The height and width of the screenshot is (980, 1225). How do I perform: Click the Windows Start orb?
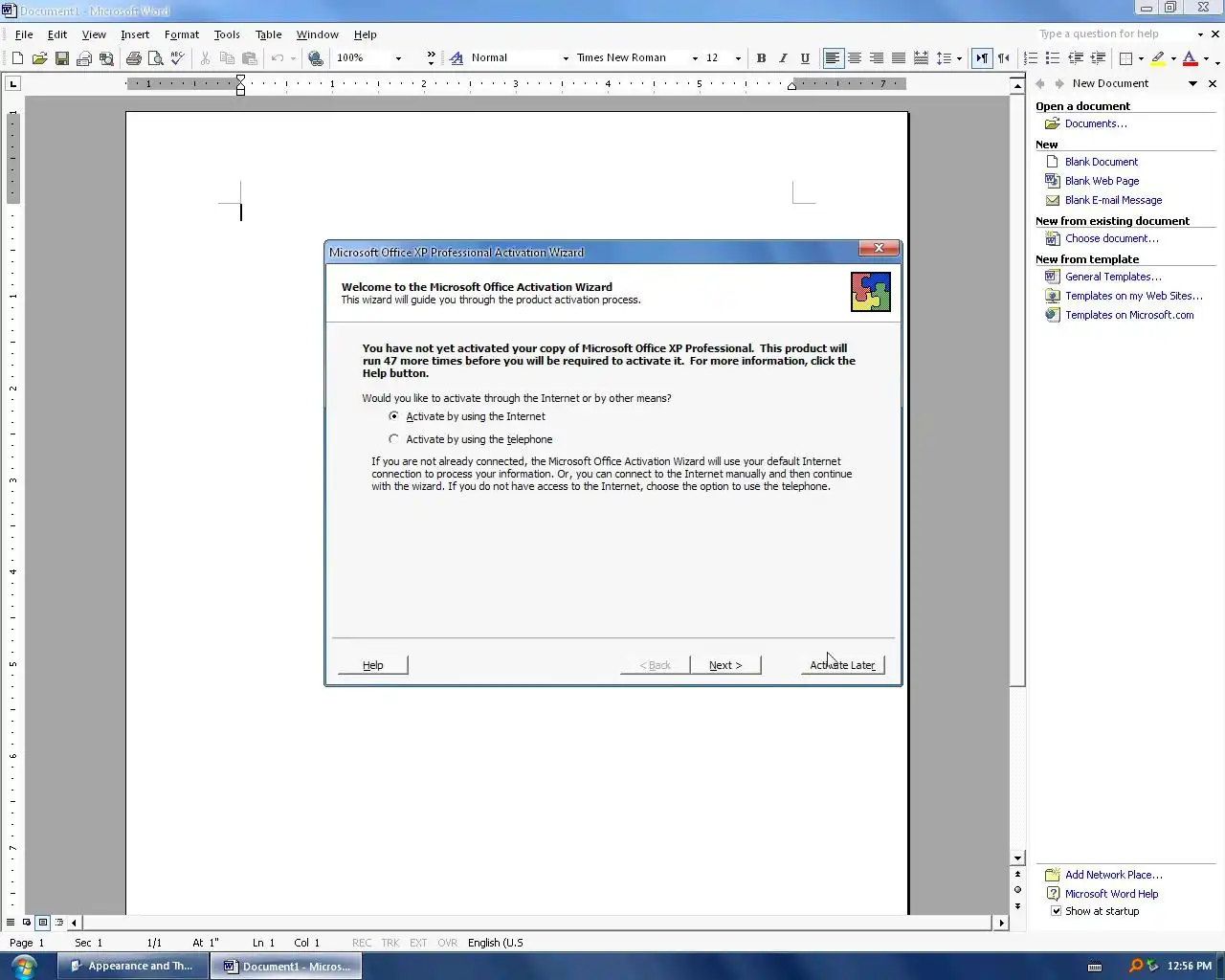24,966
